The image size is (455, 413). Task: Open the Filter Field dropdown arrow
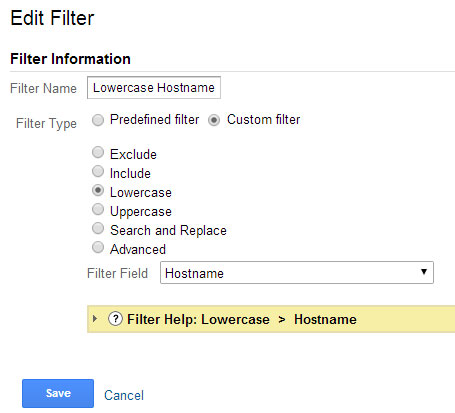(x=424, y=272)
